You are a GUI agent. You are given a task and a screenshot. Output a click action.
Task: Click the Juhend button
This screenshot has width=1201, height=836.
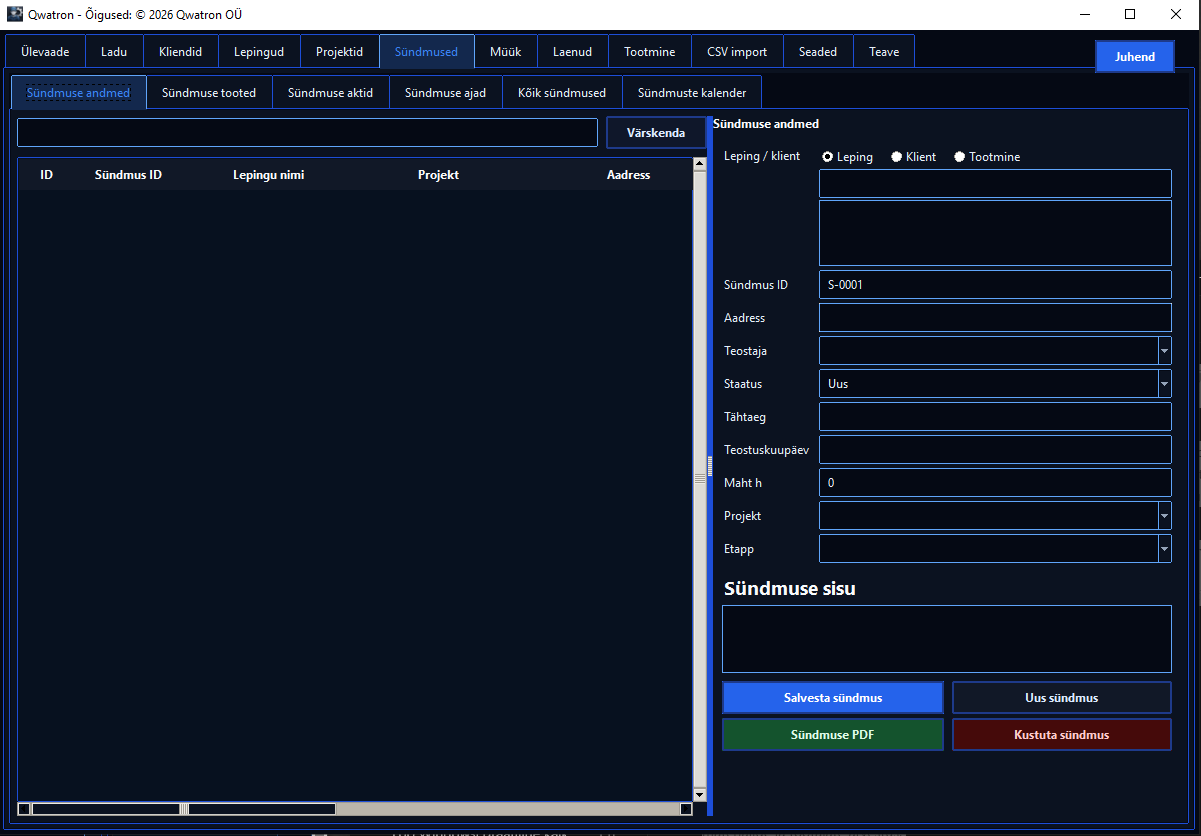(x=1135, y=57)
